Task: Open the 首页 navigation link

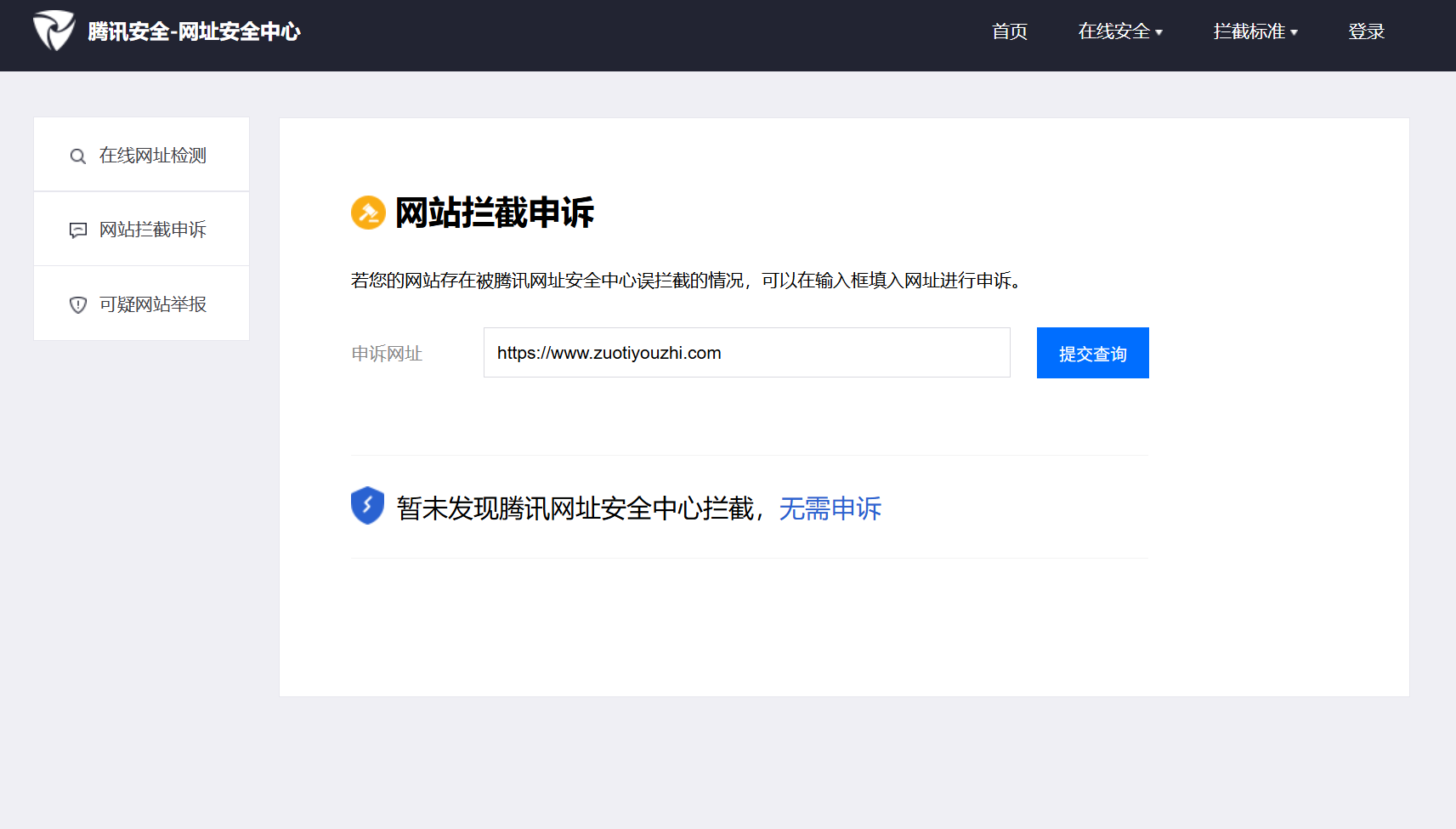Action: tap(1010, 31)
